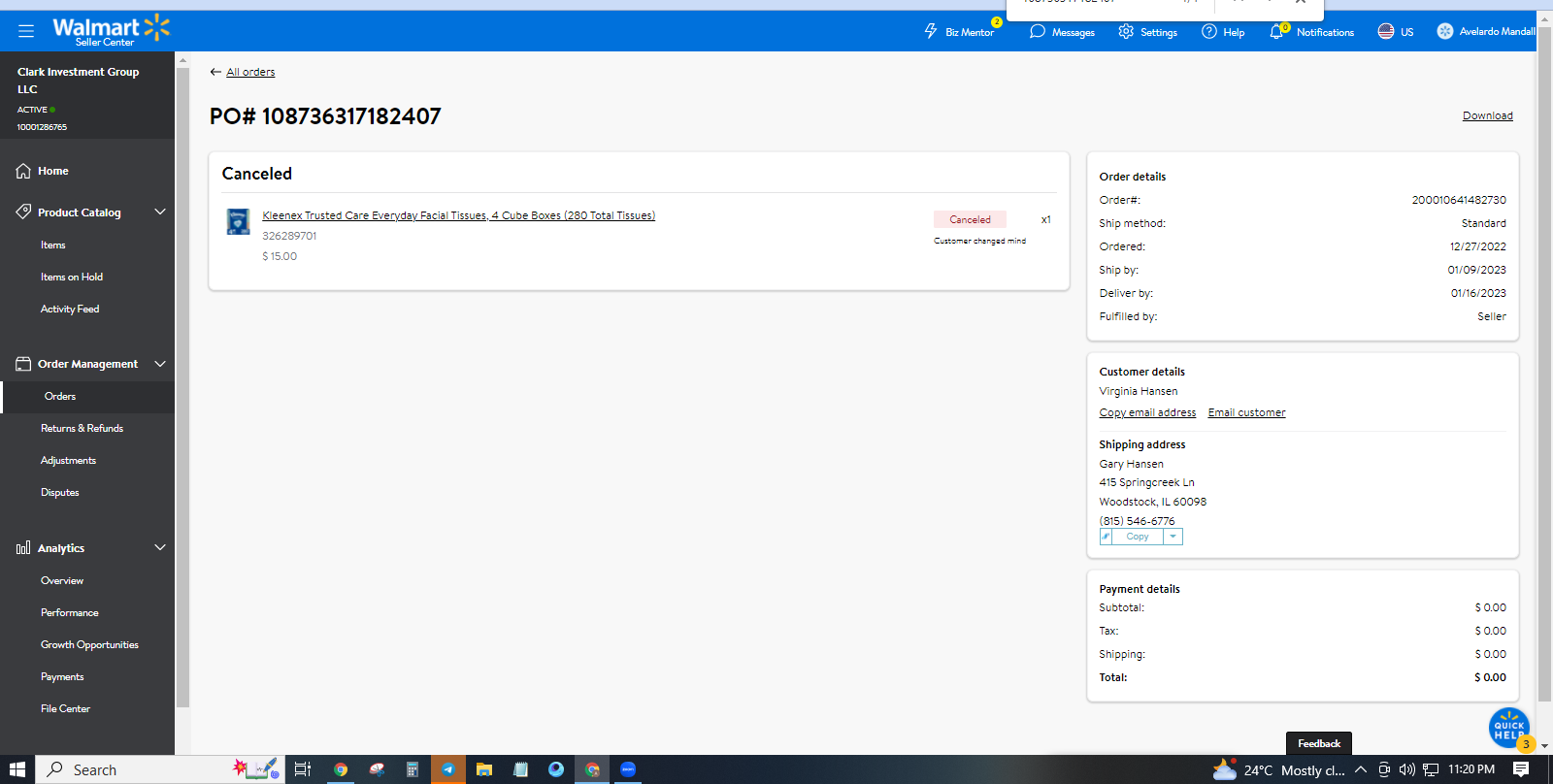Open weather widget in taskbar
Image resolution: width=1553 pixels, height=784 pixels.
pyautogui.click(x=1279, y=769)
